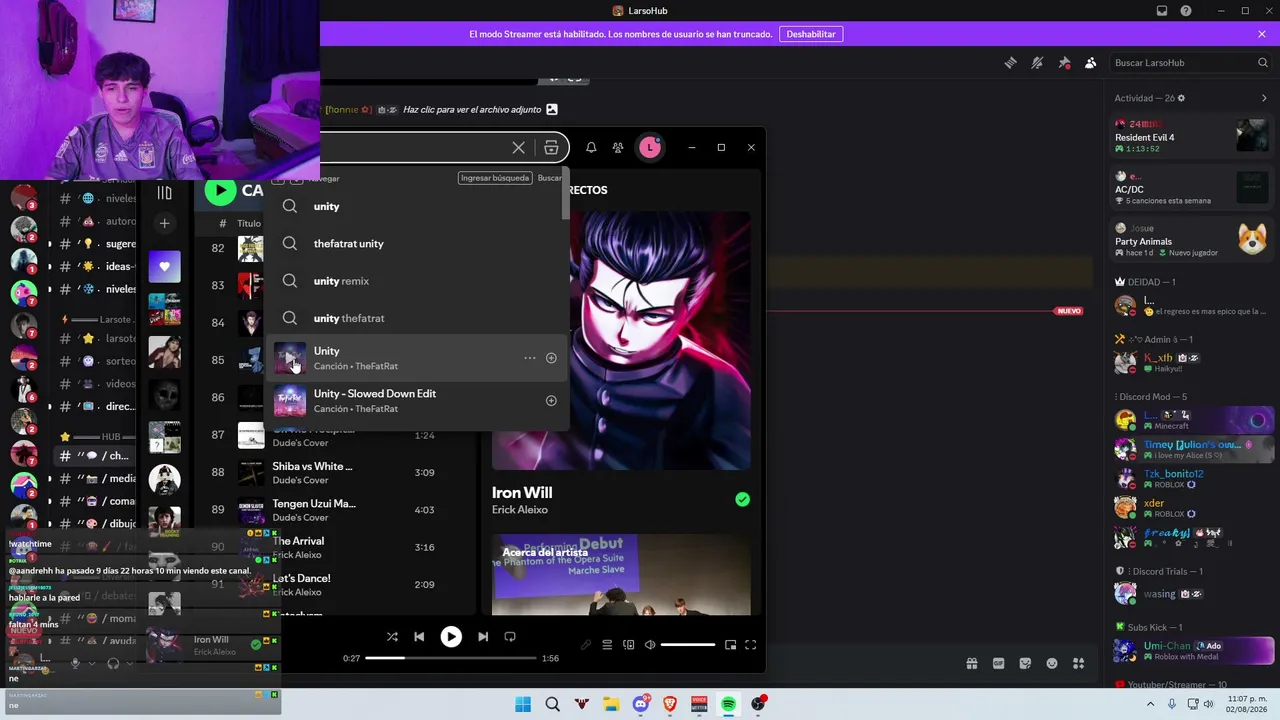Open the Liked Songs heart playlist
This screenshot has width=1280, height=720.
click(165, 267)
